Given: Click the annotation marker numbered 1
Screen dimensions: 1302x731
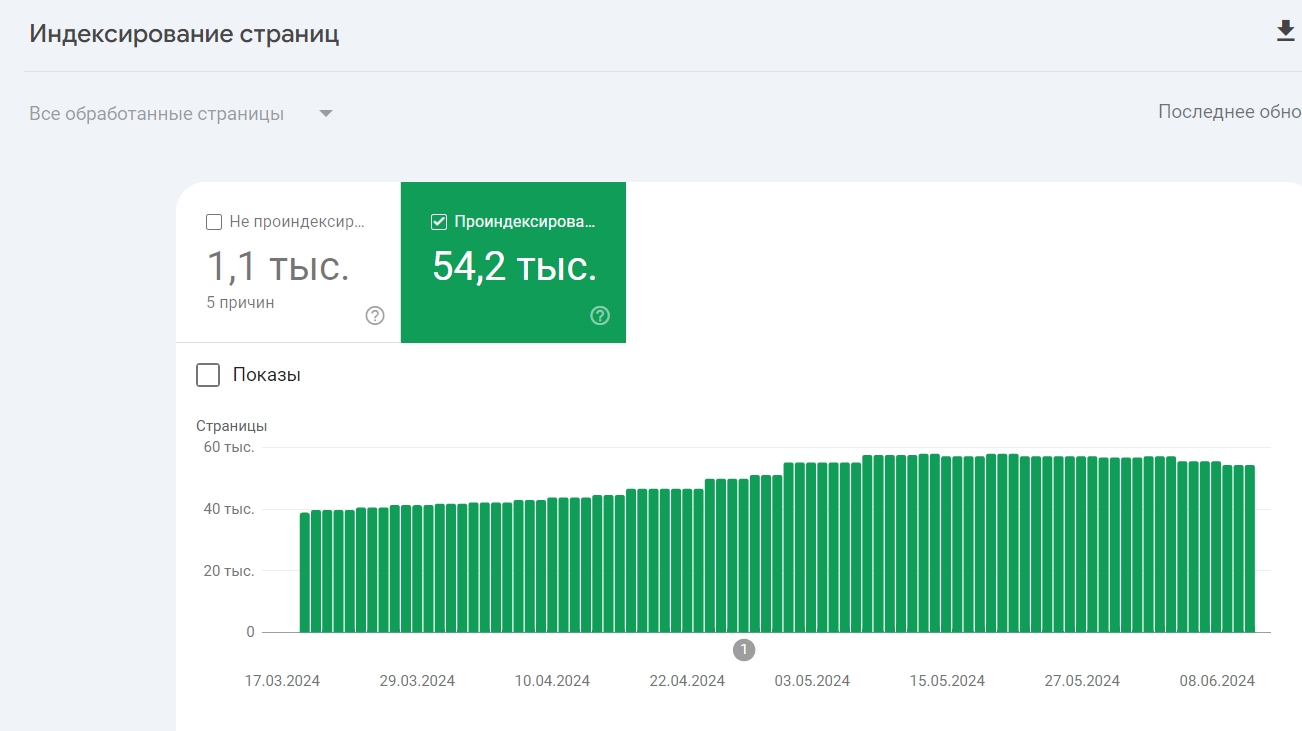Looking at the screenshot, I should pos(743,650).
